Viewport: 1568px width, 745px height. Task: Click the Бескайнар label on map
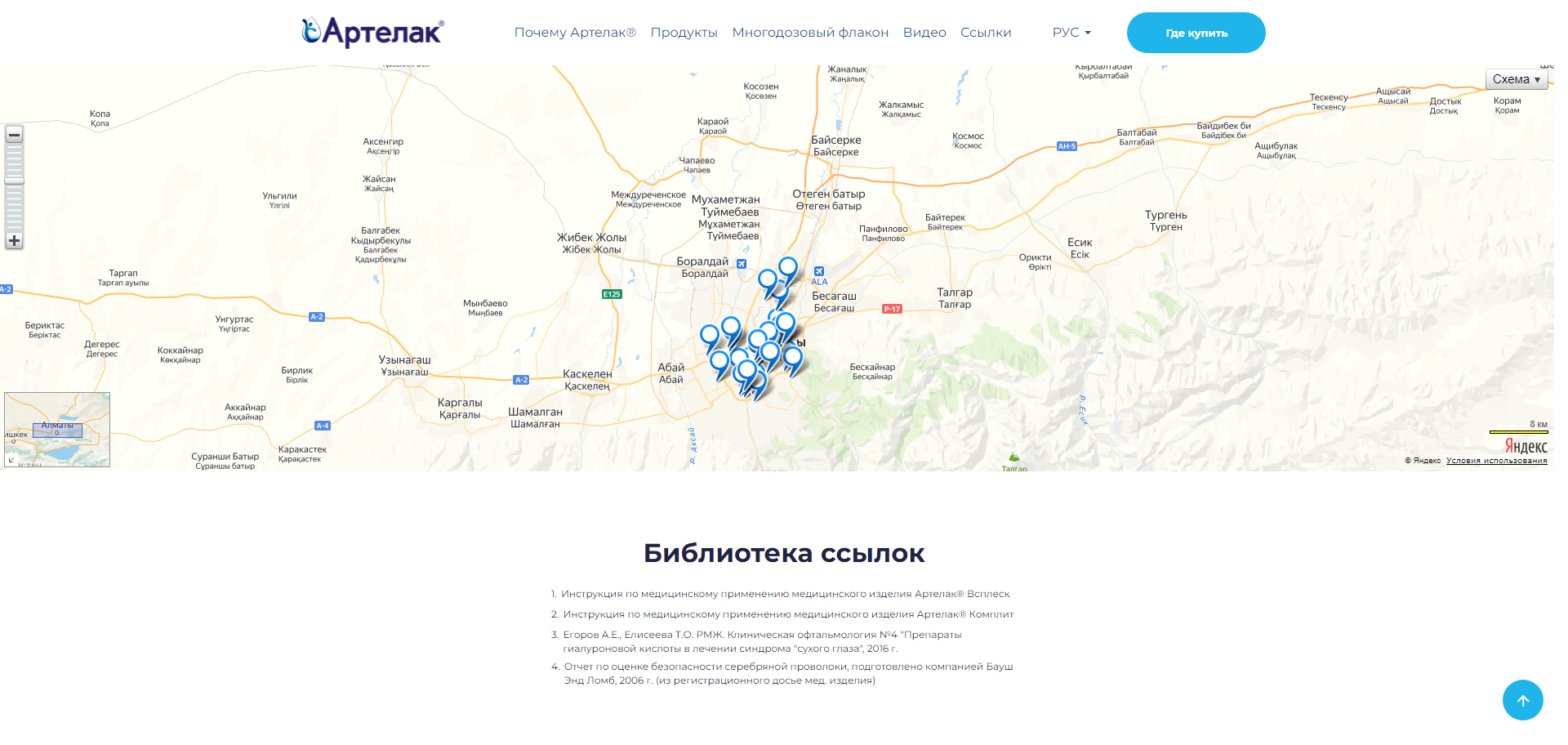point(872,372)
